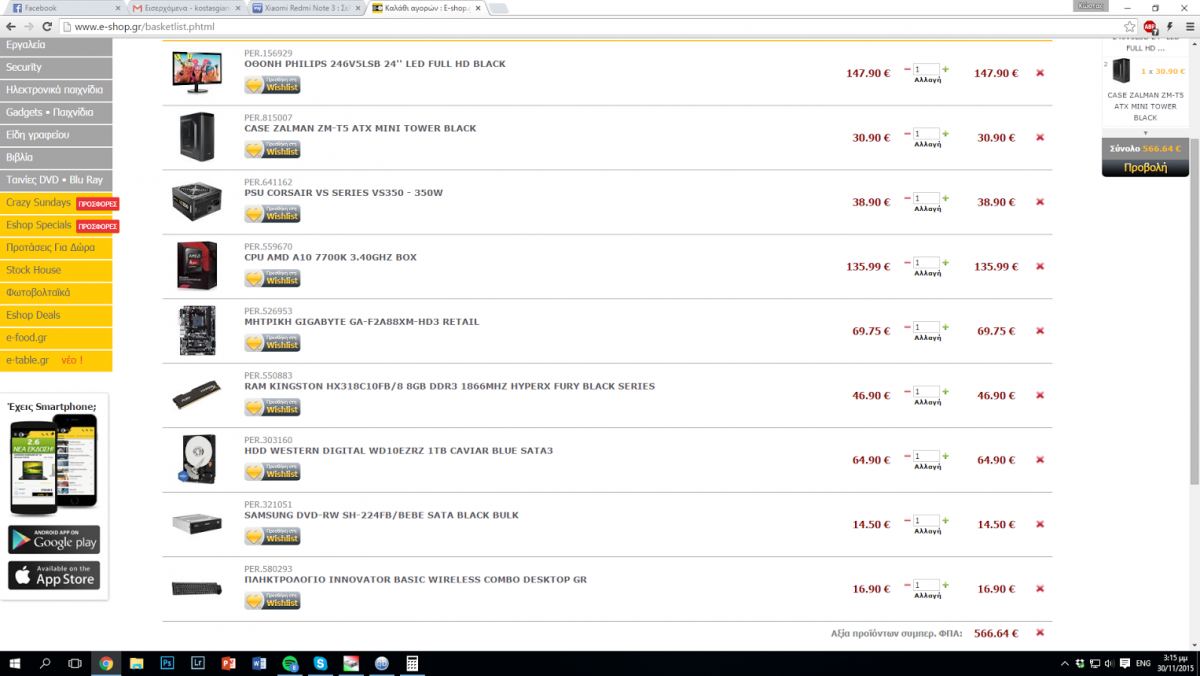Click Αλλαγή under the Samsung DVD-RW quantity
The height and width of the screenshot is (676, 1200).
click(927, 531)
